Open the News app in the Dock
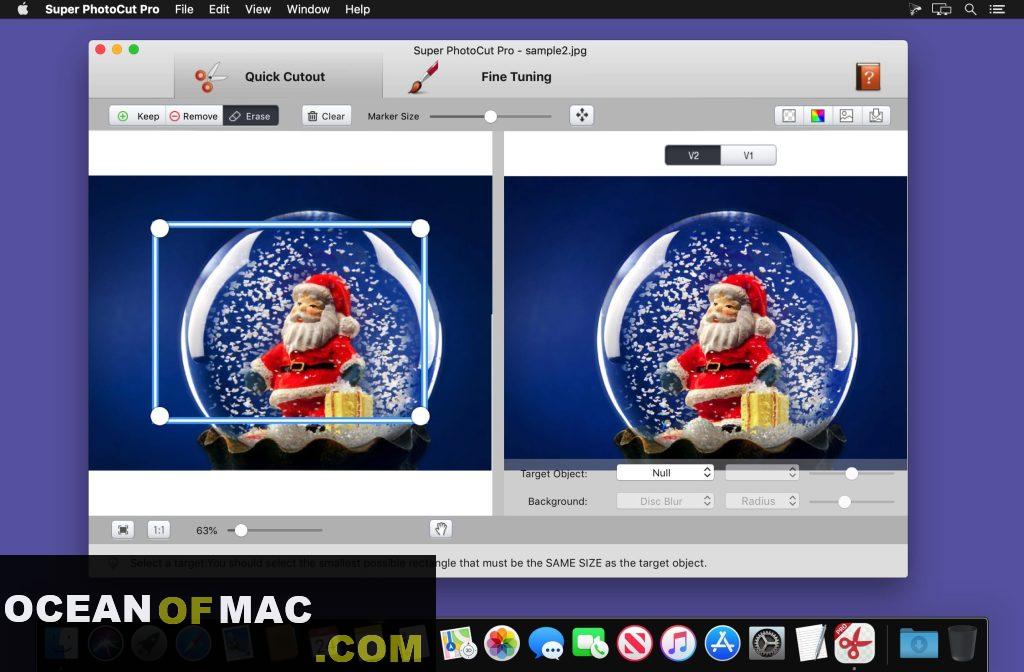The width and height of the screenshot is (1024, 672). [634, 643]
